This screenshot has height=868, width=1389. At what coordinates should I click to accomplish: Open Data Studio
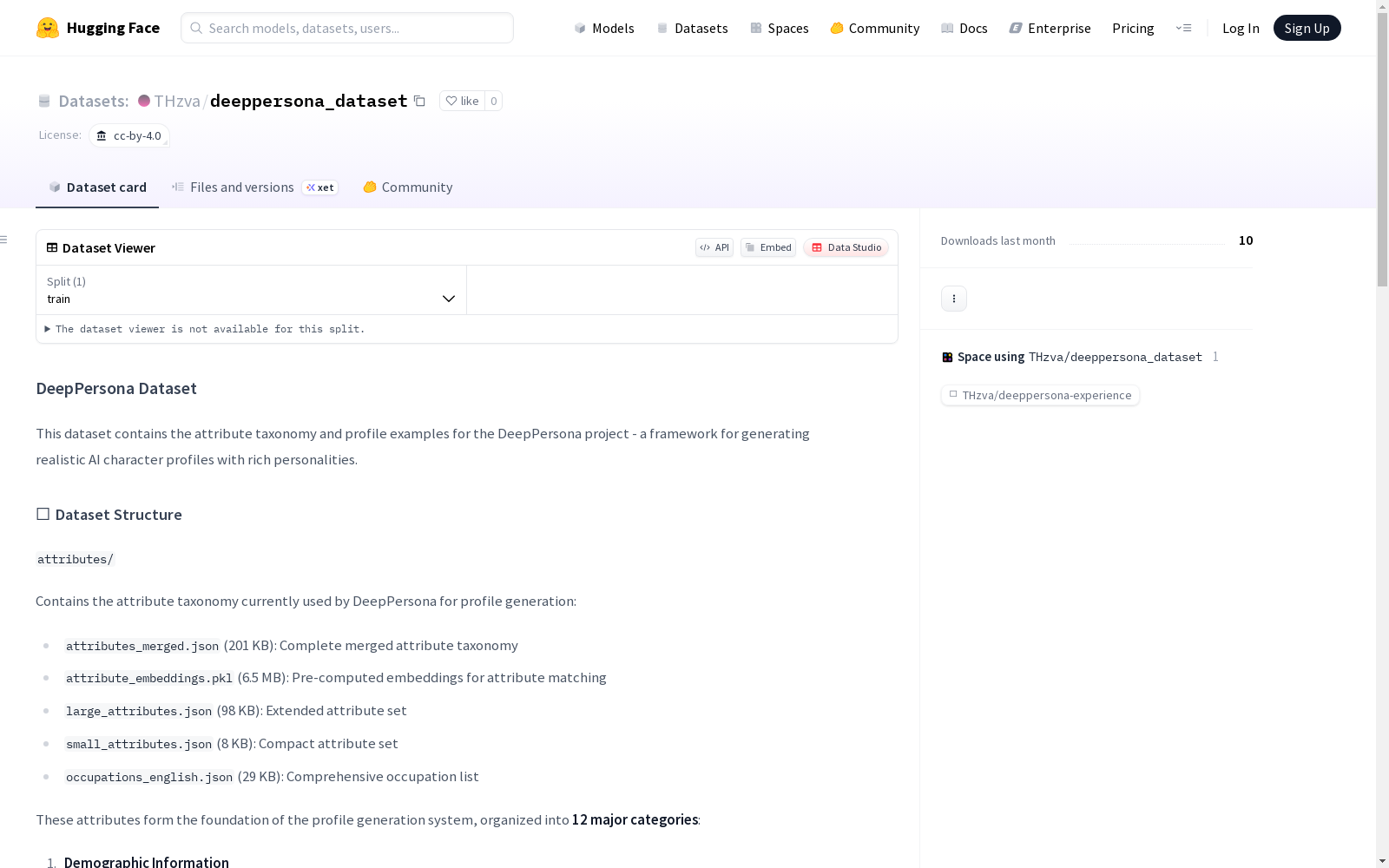pyautogui.click(x=846, y=247)
